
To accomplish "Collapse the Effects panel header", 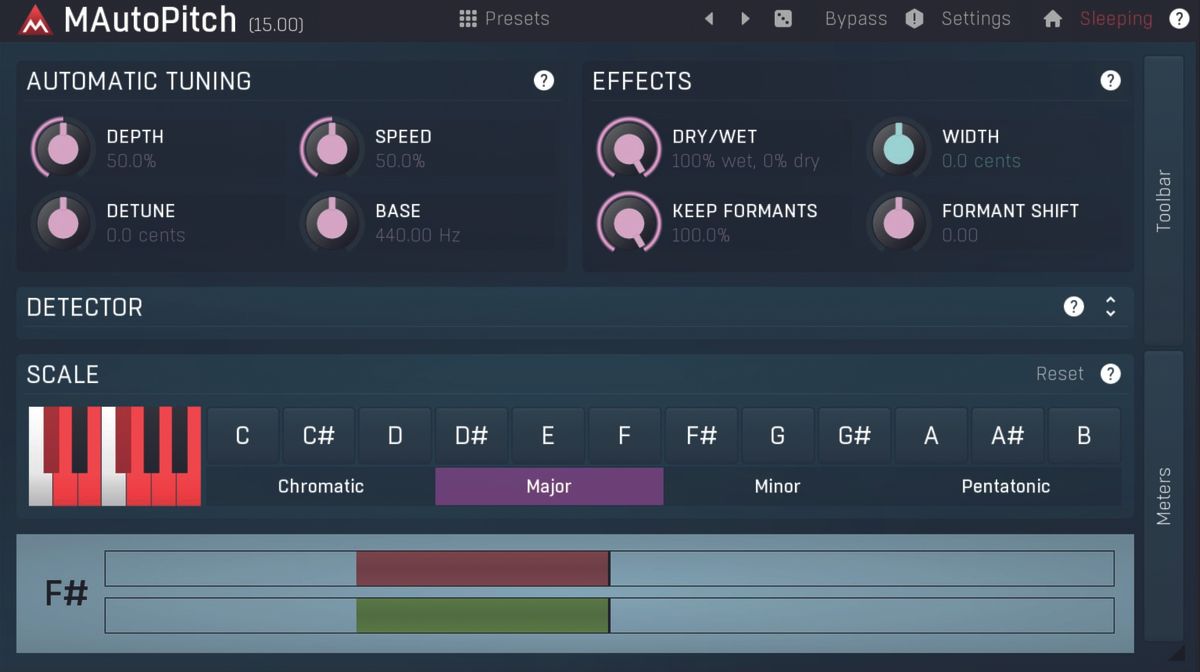I will (x=642, y=81).
